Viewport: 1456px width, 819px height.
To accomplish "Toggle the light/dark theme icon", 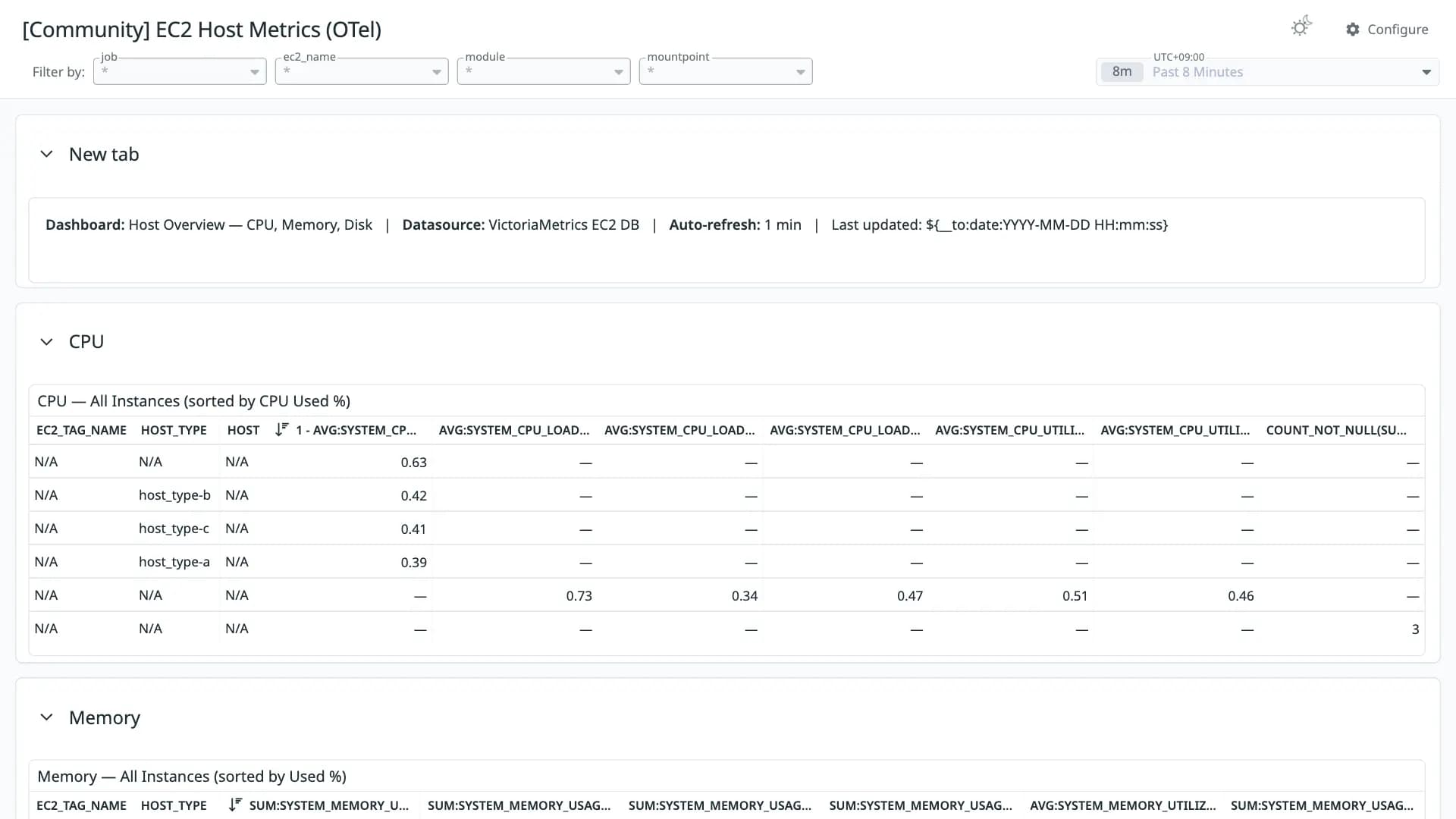I will 1301,27.
